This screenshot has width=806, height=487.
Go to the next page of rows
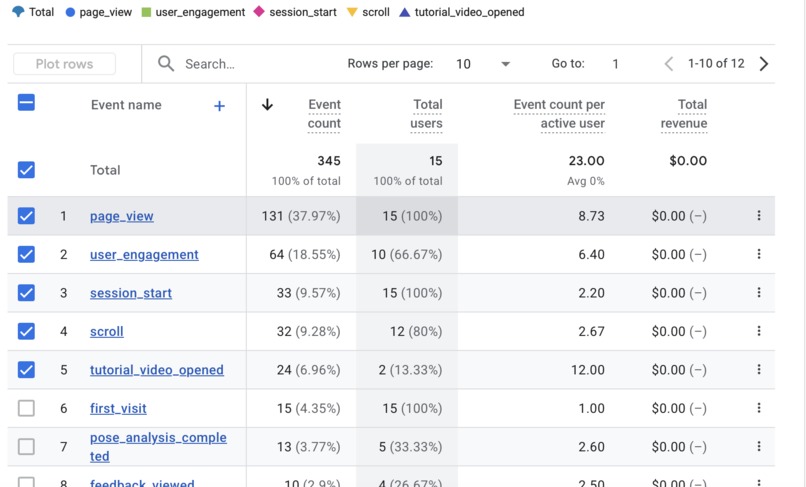click(764, 64)
